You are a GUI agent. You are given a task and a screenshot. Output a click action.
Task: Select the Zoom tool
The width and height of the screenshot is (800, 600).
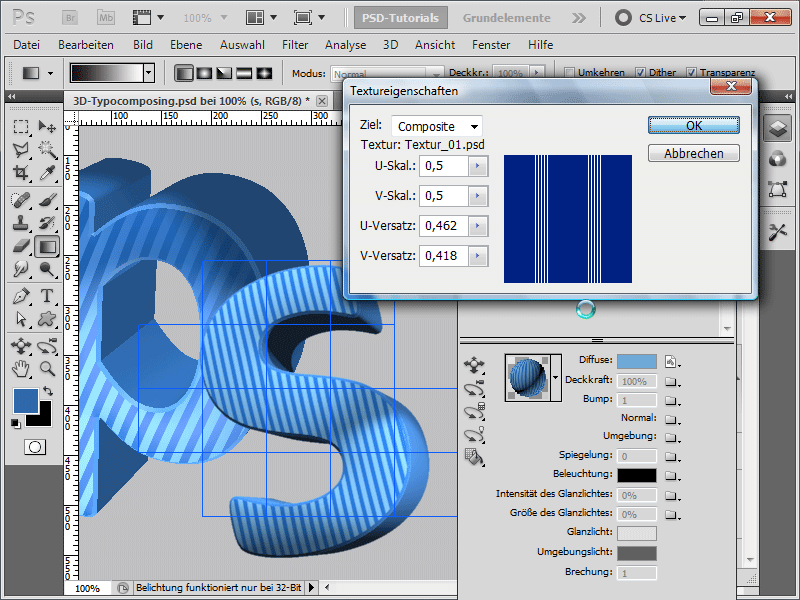47,368
